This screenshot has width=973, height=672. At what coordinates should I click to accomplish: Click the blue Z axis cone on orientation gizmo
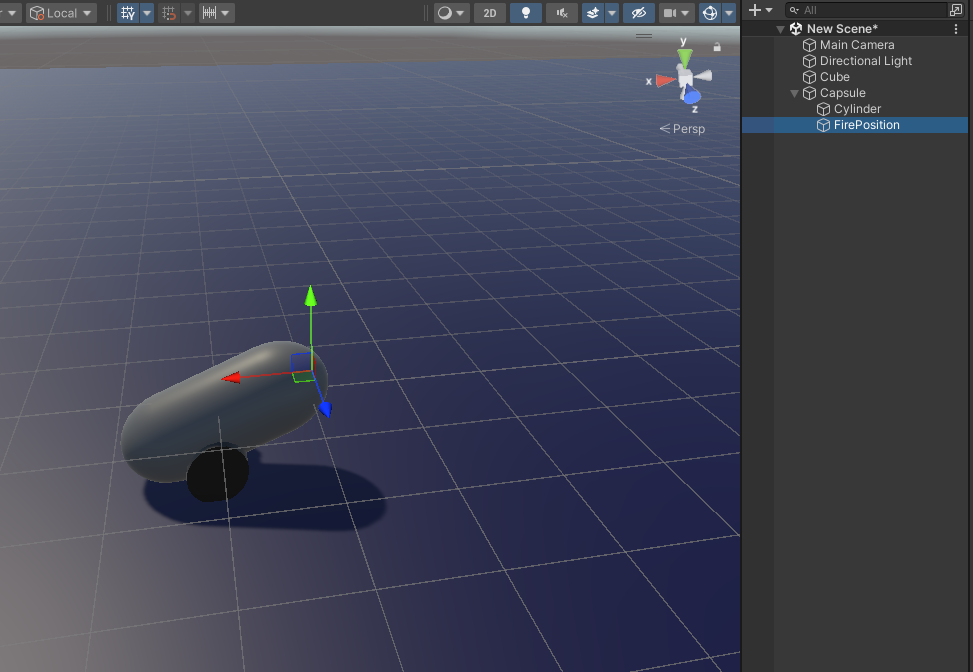pos(691,96)
